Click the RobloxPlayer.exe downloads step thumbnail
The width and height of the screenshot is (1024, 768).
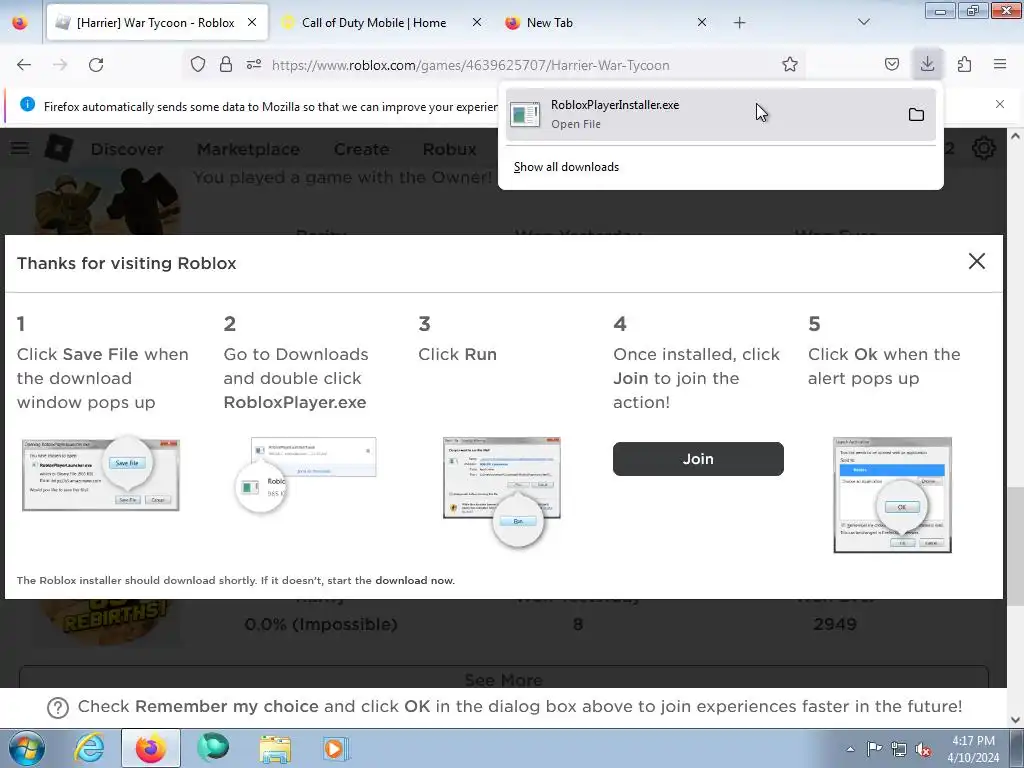tap(305, 475)
